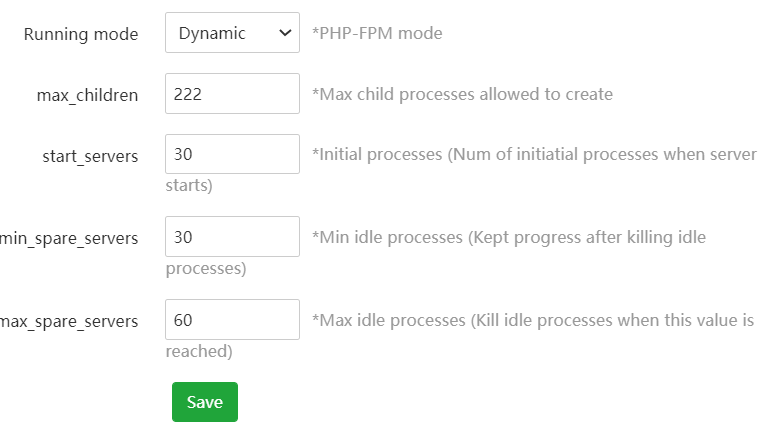Click the max_children label text

click(88, 95)
